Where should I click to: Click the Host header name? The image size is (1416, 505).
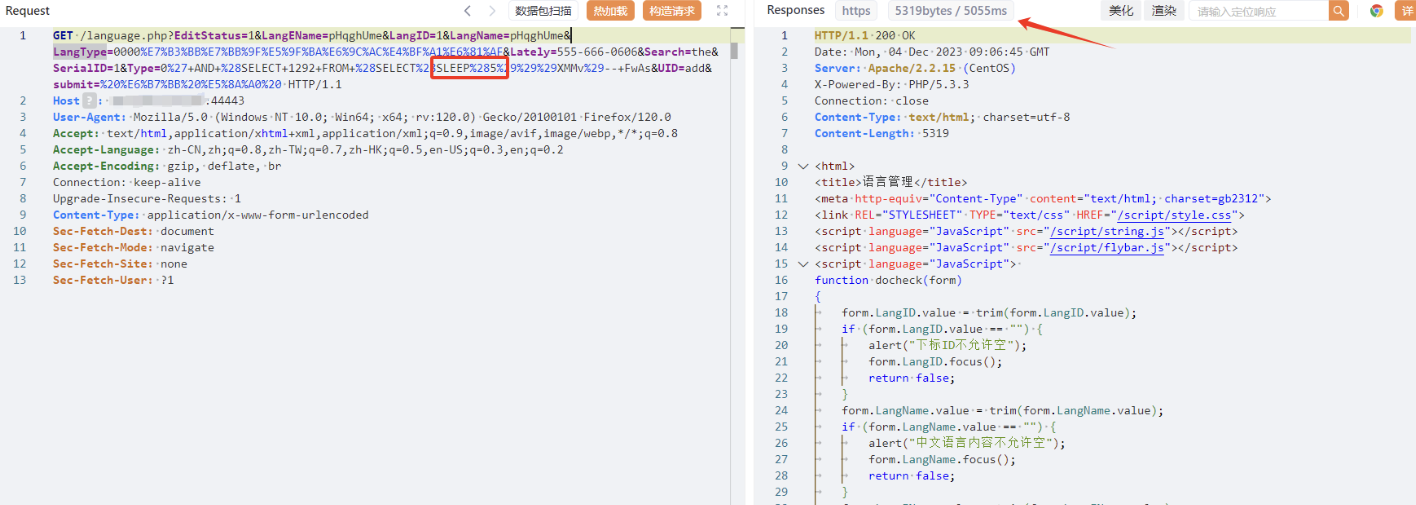(x=66, y=101)
